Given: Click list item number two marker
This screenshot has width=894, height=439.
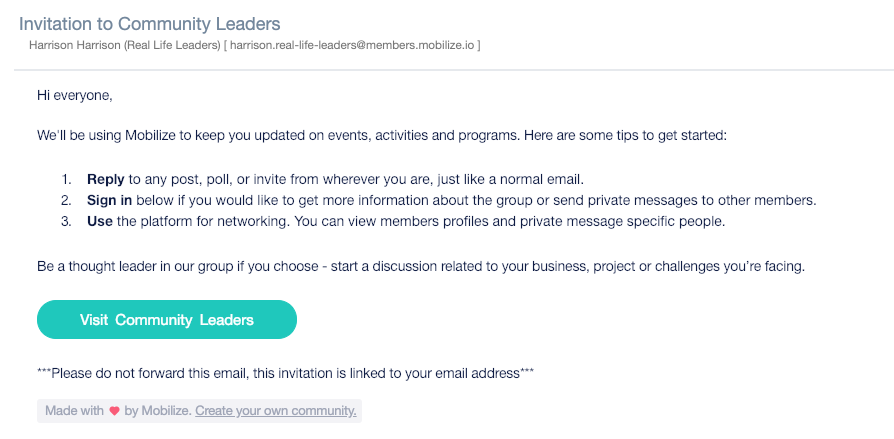Looking at the screenshot, I should (67, 201).
